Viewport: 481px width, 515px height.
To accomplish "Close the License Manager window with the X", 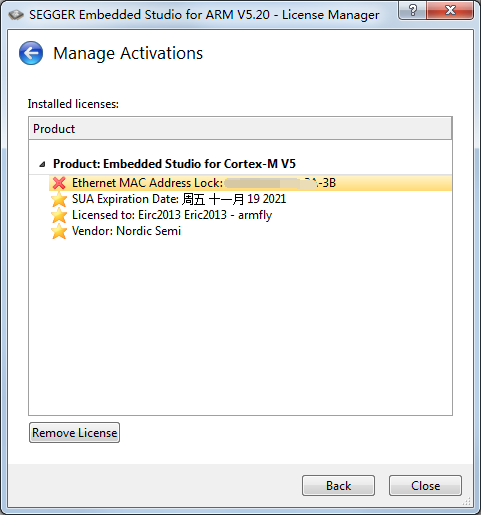I will coord(450,11).
